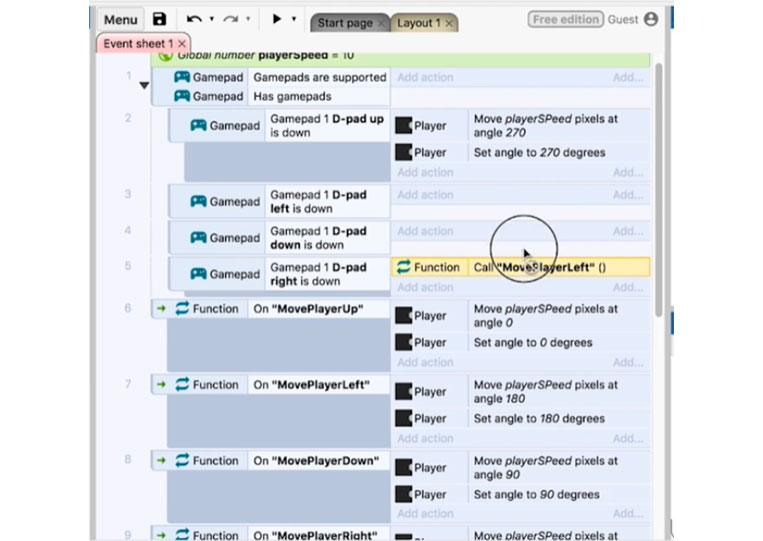Image resolution: width=763 pixels, height=541 pixels.
Task: Click Add action in event 3
Action: (x=425, y=195)
